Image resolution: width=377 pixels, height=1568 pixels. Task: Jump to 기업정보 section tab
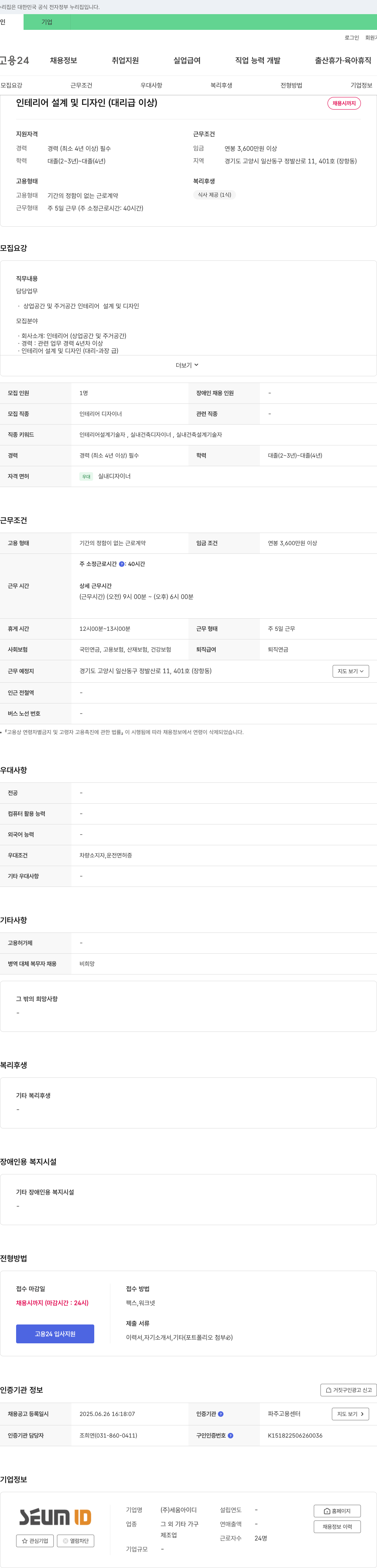point(361,85)
